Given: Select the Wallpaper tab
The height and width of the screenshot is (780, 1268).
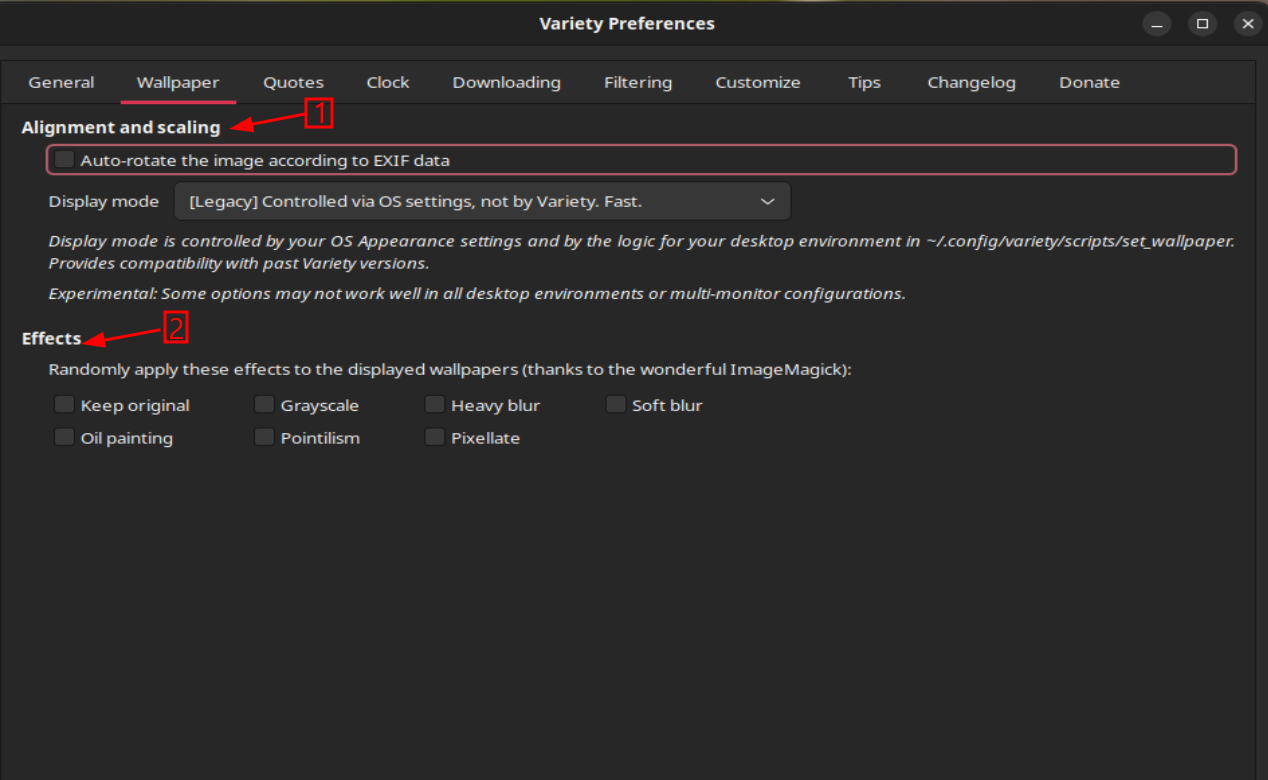Looking at the screenshot, I should pos(178,82).
